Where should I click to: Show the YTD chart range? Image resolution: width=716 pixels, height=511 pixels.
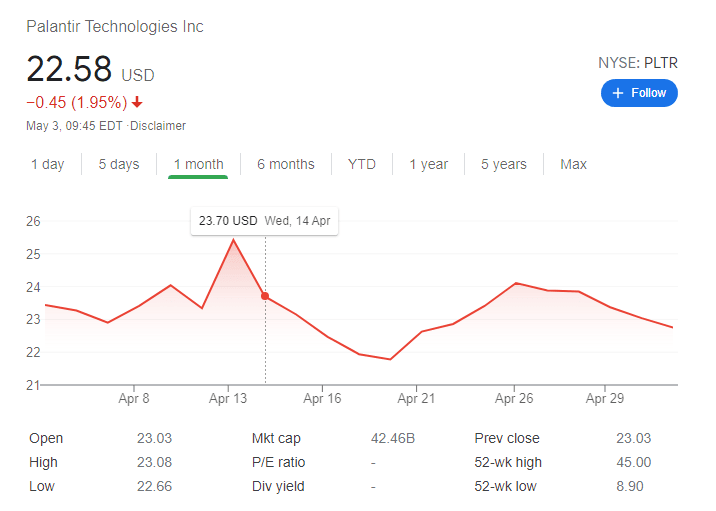coord(362,164)
